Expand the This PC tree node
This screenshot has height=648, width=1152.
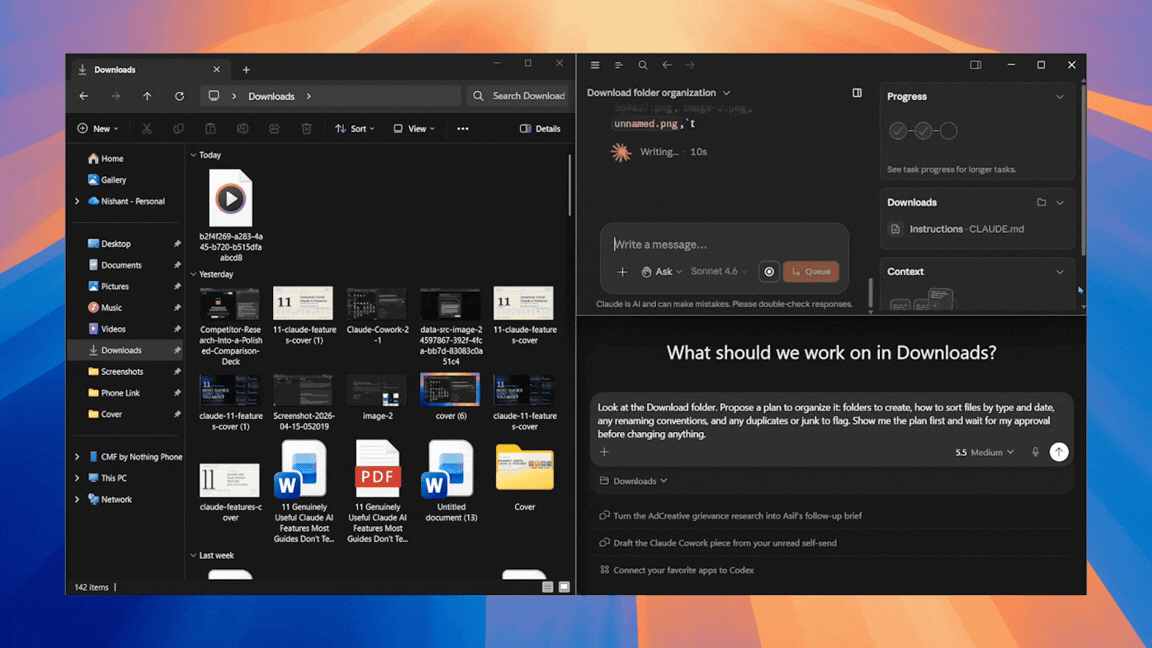click(x=77, y=478)
